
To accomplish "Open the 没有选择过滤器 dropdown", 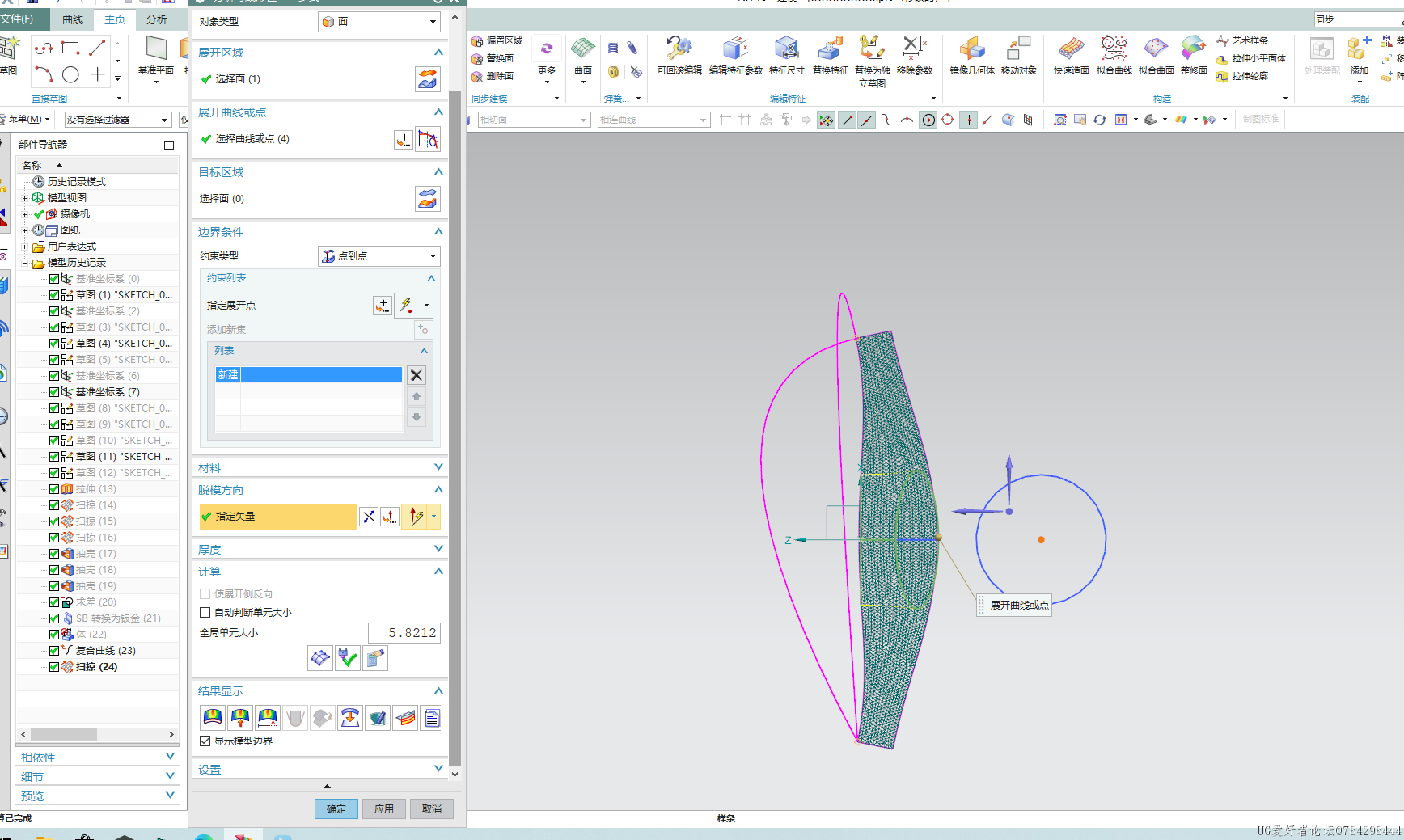I will [x=118, y=120].
